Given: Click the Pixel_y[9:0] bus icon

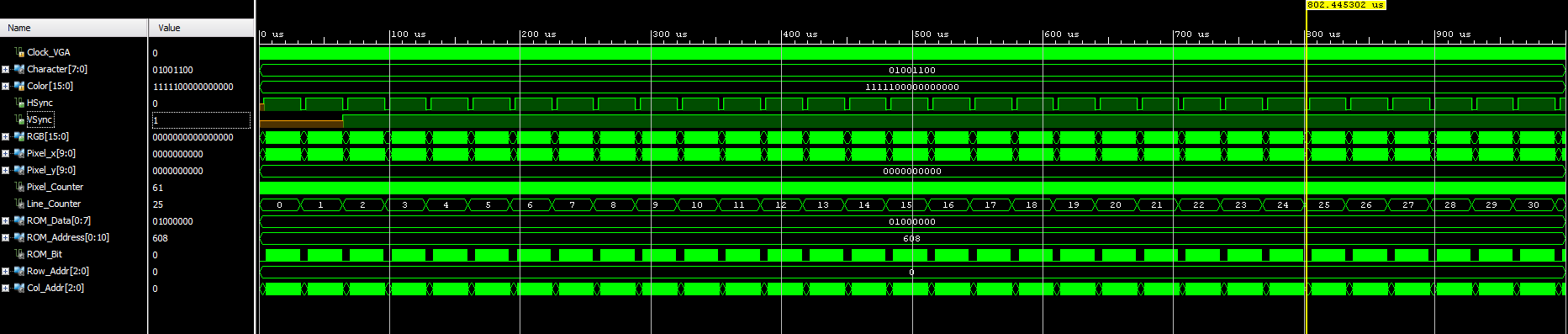Looking at the screenshot, I should pyautogui.click(x=19, y=170).
